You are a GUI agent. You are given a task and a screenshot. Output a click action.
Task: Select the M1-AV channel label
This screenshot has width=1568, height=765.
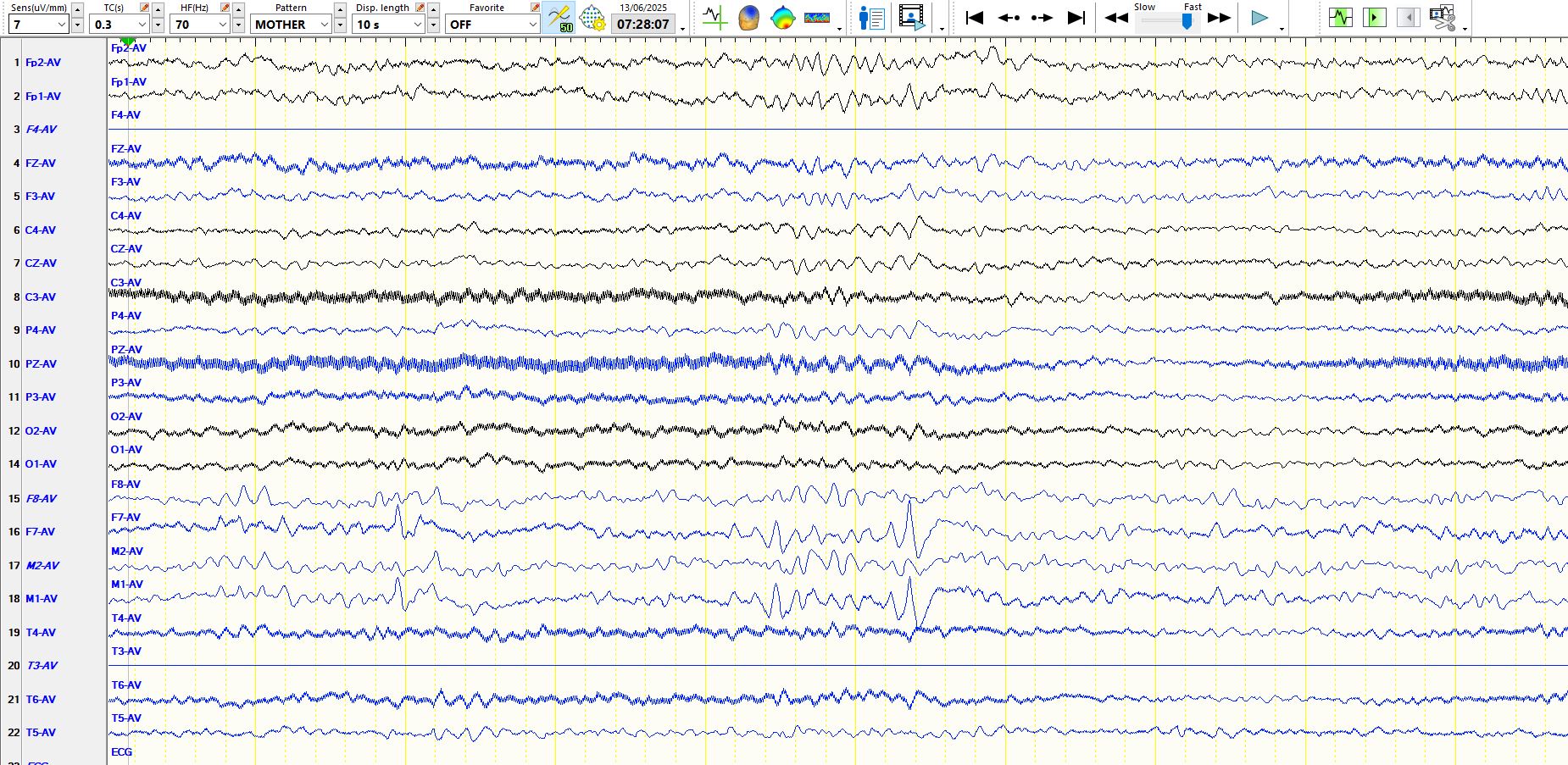tap(42, 599)
